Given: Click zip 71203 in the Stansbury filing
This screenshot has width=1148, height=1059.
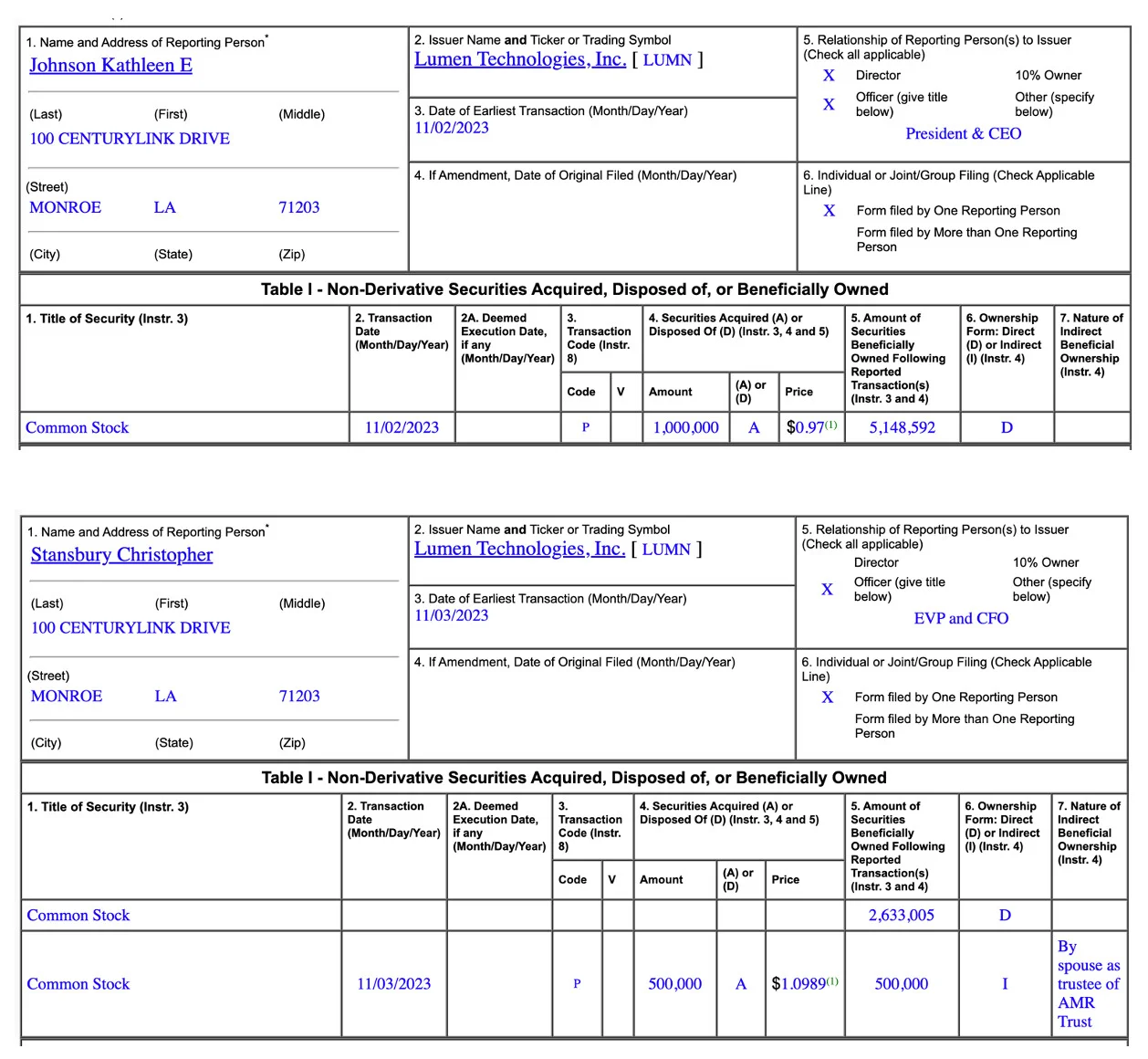Looking at the screenshot, I should tap(299, 696).
